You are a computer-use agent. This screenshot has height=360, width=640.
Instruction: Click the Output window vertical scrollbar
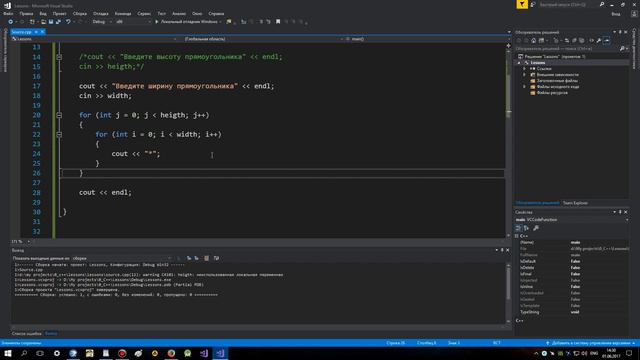click(509, 293)
